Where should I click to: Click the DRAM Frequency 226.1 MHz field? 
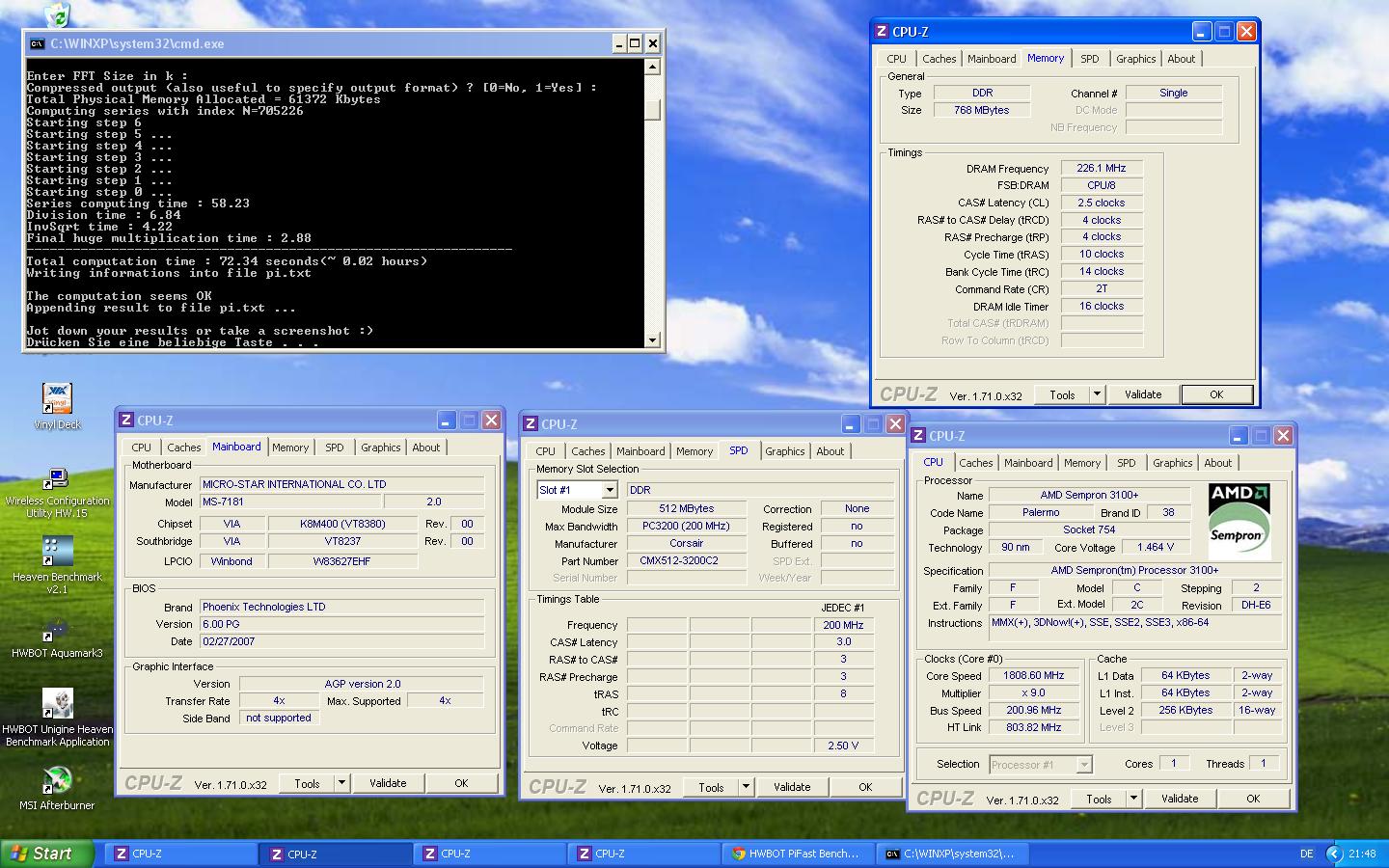1102,168
